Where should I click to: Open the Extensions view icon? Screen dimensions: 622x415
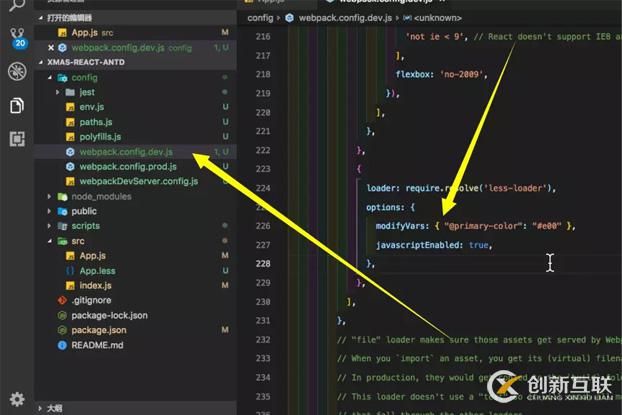click(17, 139)
